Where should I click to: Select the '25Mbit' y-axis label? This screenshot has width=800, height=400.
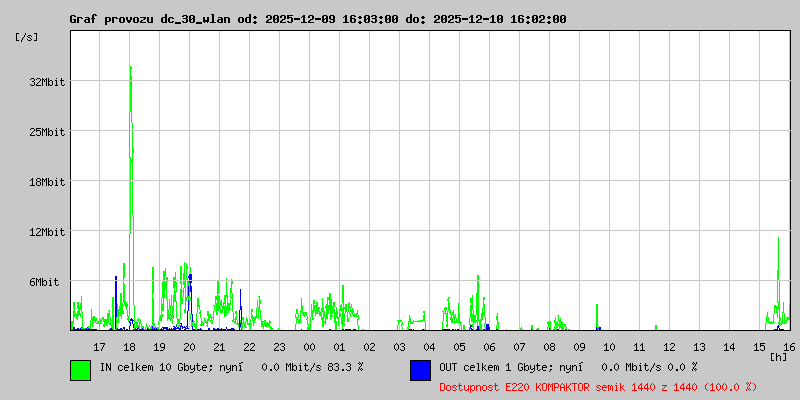click(x=47, y=132)
